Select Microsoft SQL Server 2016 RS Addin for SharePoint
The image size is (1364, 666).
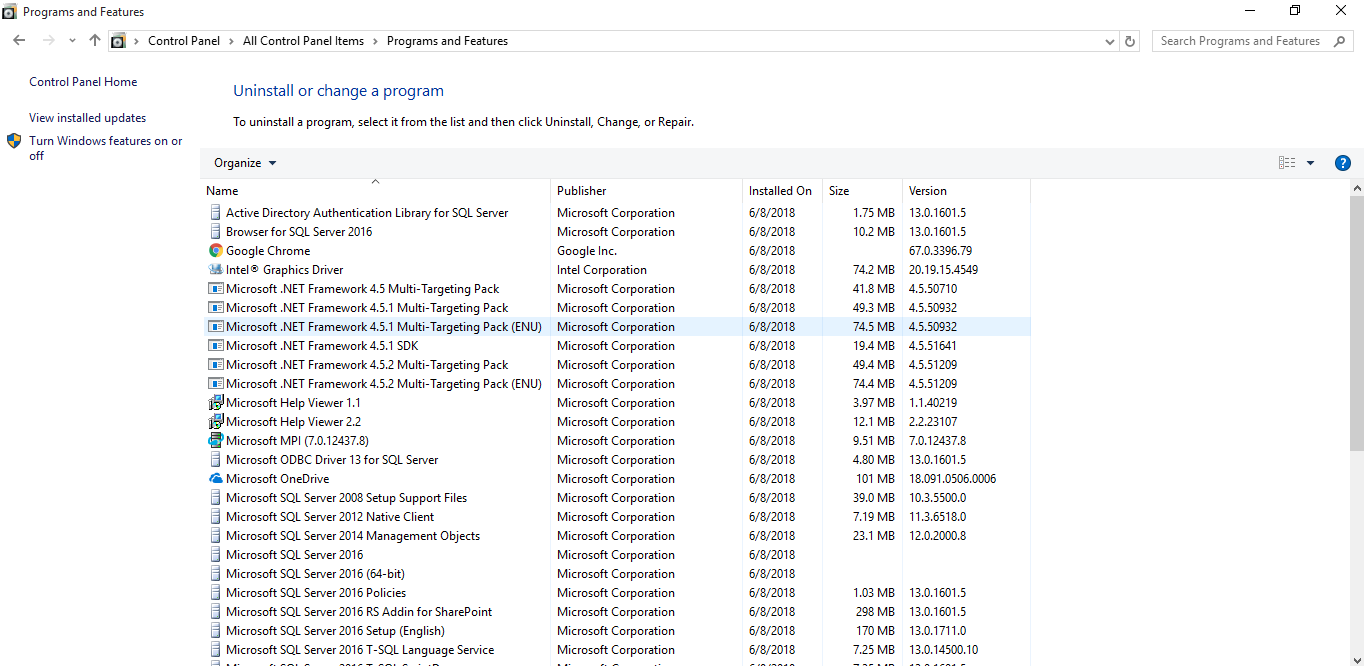point(616,612)
